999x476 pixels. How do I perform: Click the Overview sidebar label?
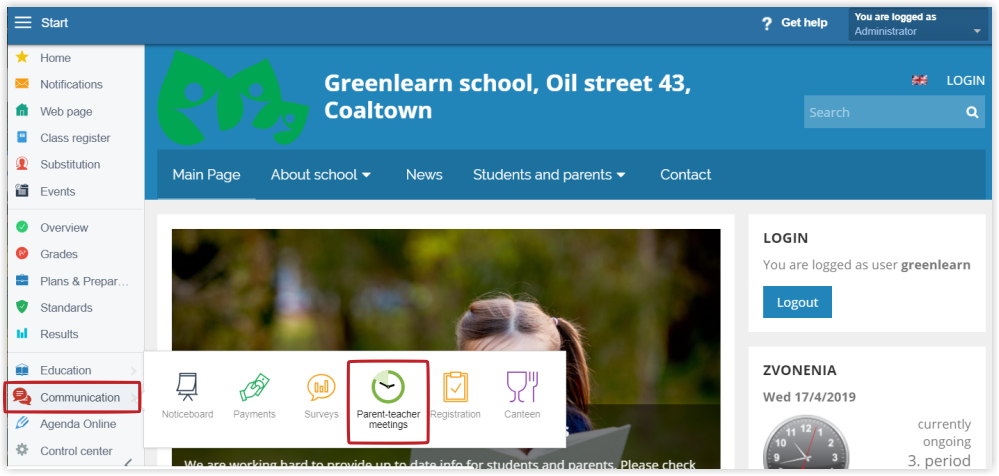click(64, 227)
